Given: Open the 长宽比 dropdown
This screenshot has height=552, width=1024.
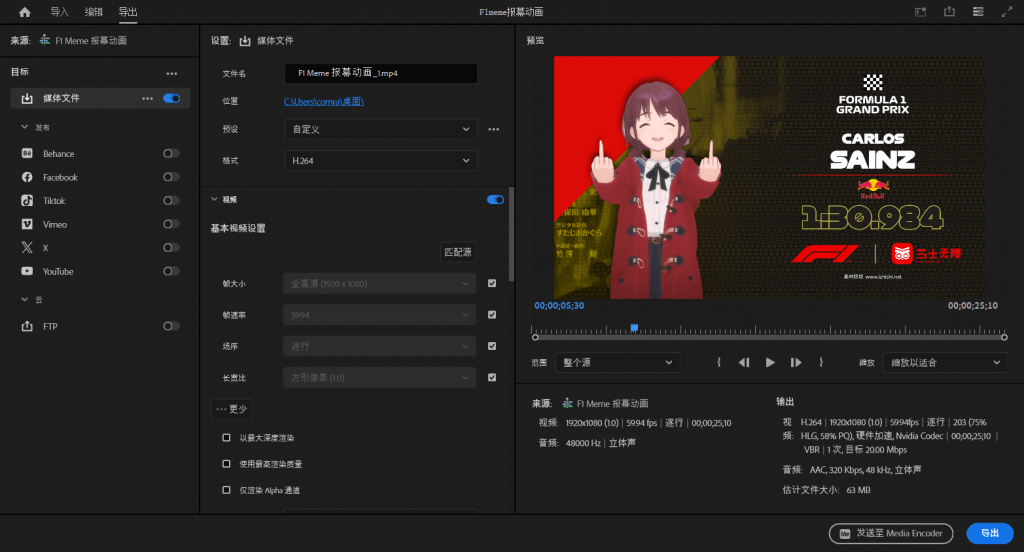Looking at the screenshot, I should coord(379,378).
